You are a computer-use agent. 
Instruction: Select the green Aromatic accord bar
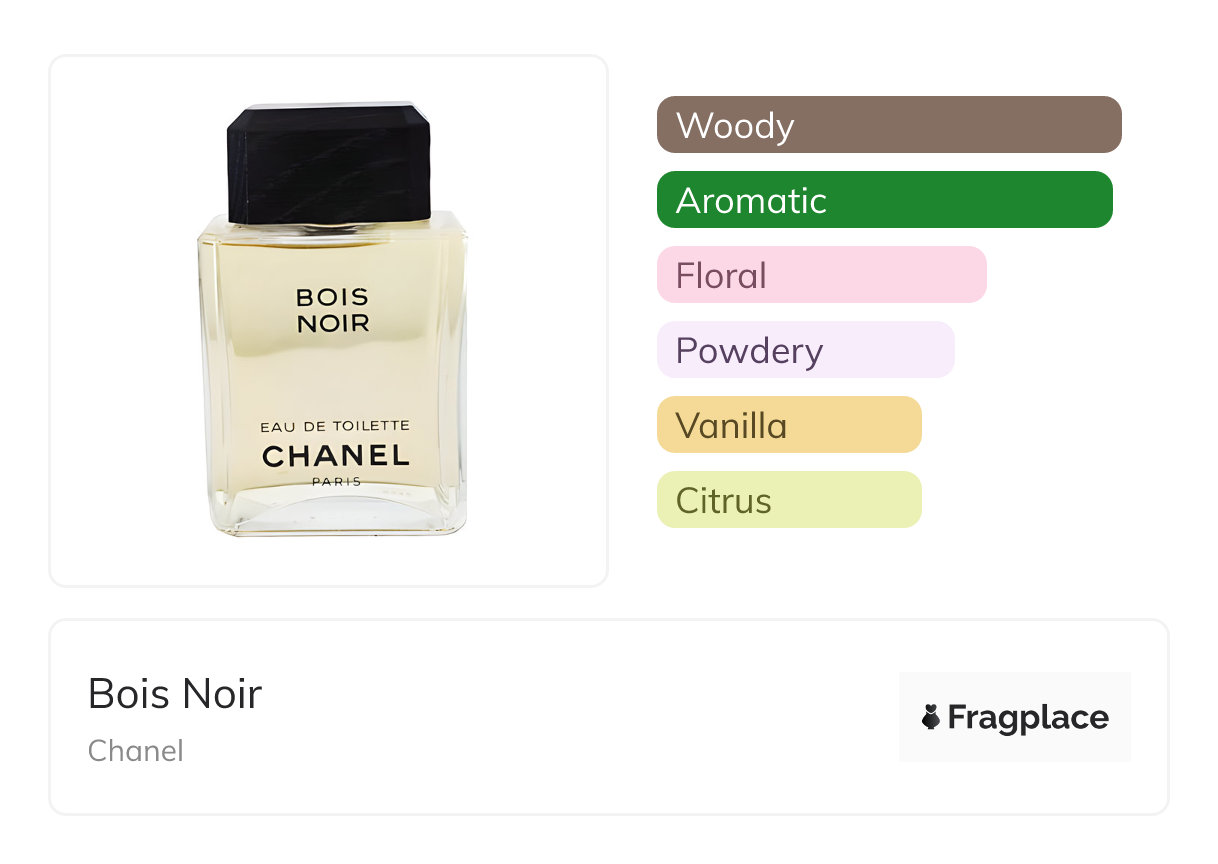pyautogui.click(x=884, y=200)
